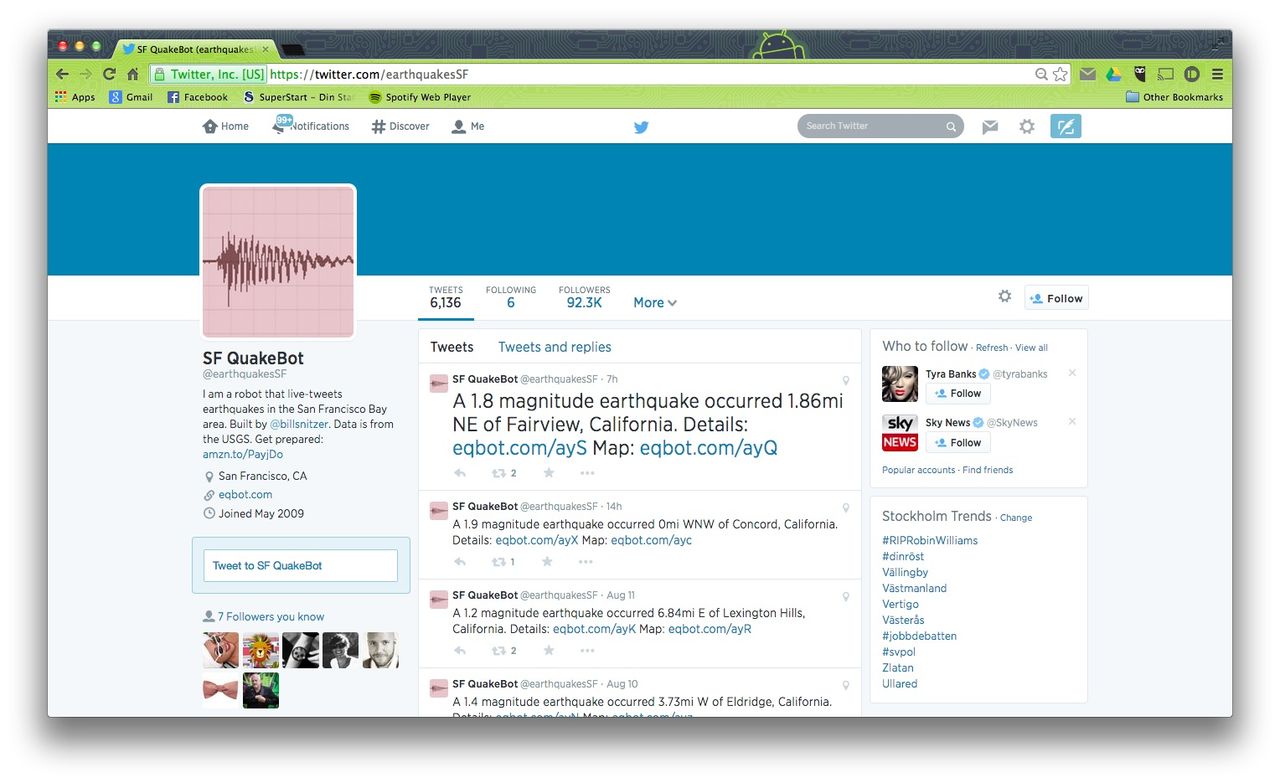Click the Tweet to SF QuakeBot box
The width and height of the screenshot is (1280, 783).
(300, 566)
